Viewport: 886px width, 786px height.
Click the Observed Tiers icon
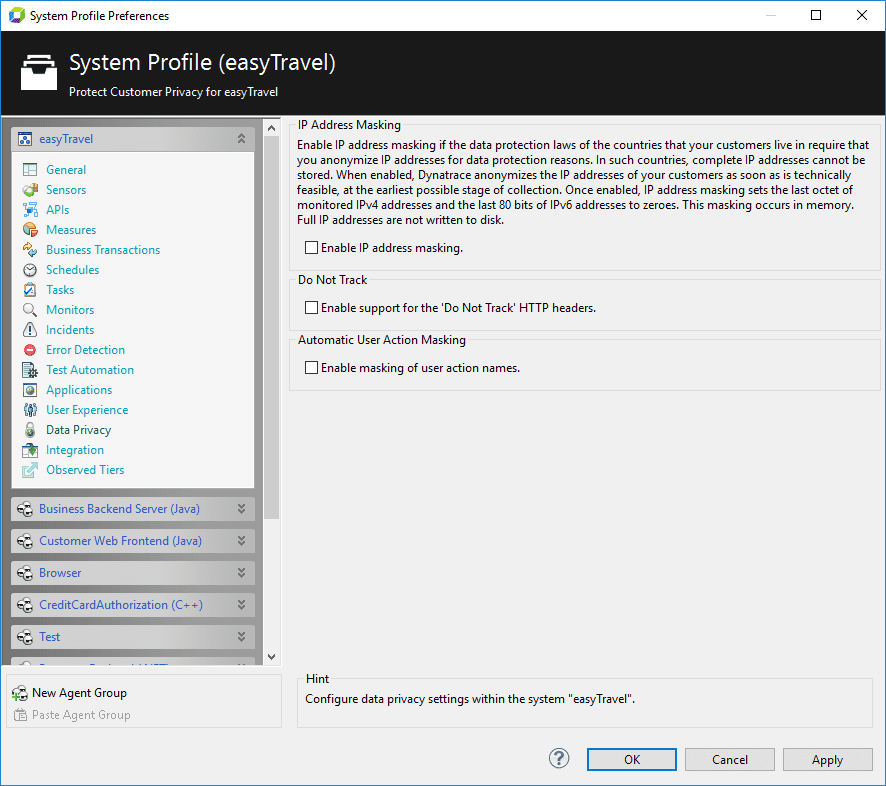(30, 470)
